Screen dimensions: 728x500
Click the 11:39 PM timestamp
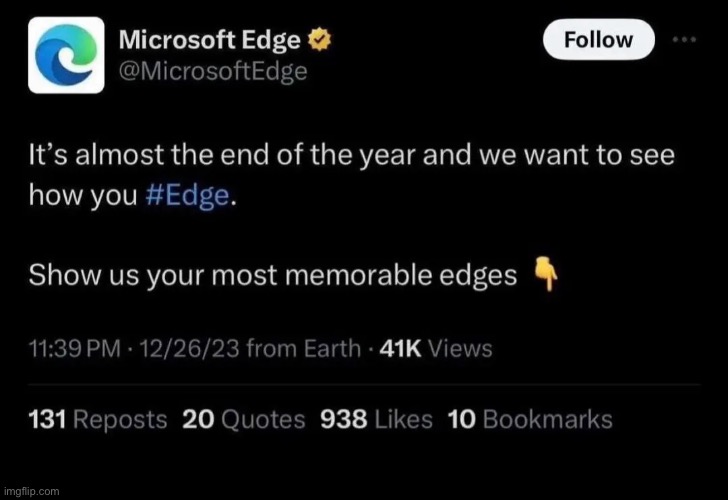69,348
